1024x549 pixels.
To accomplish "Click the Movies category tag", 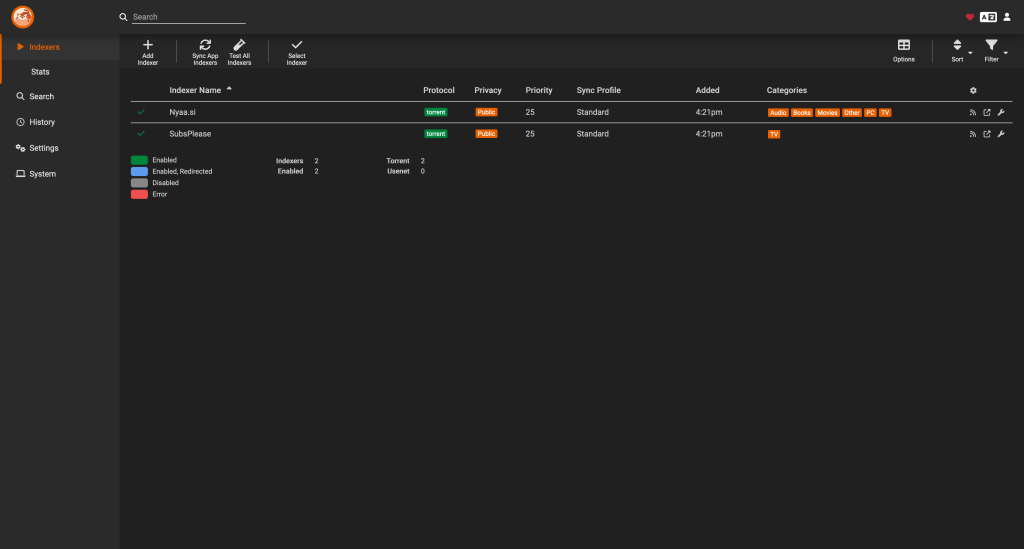I will pos(827,113).
